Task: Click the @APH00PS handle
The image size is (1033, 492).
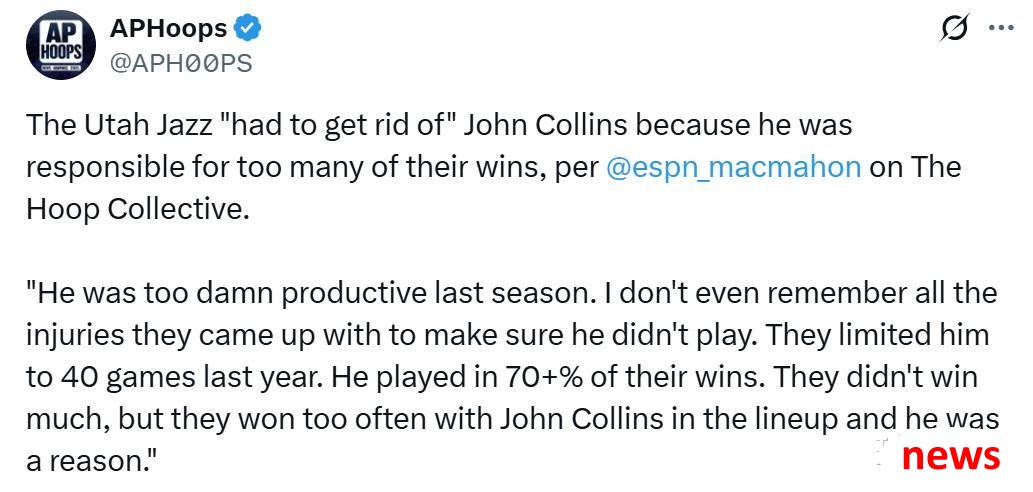Action: point(181,64)
